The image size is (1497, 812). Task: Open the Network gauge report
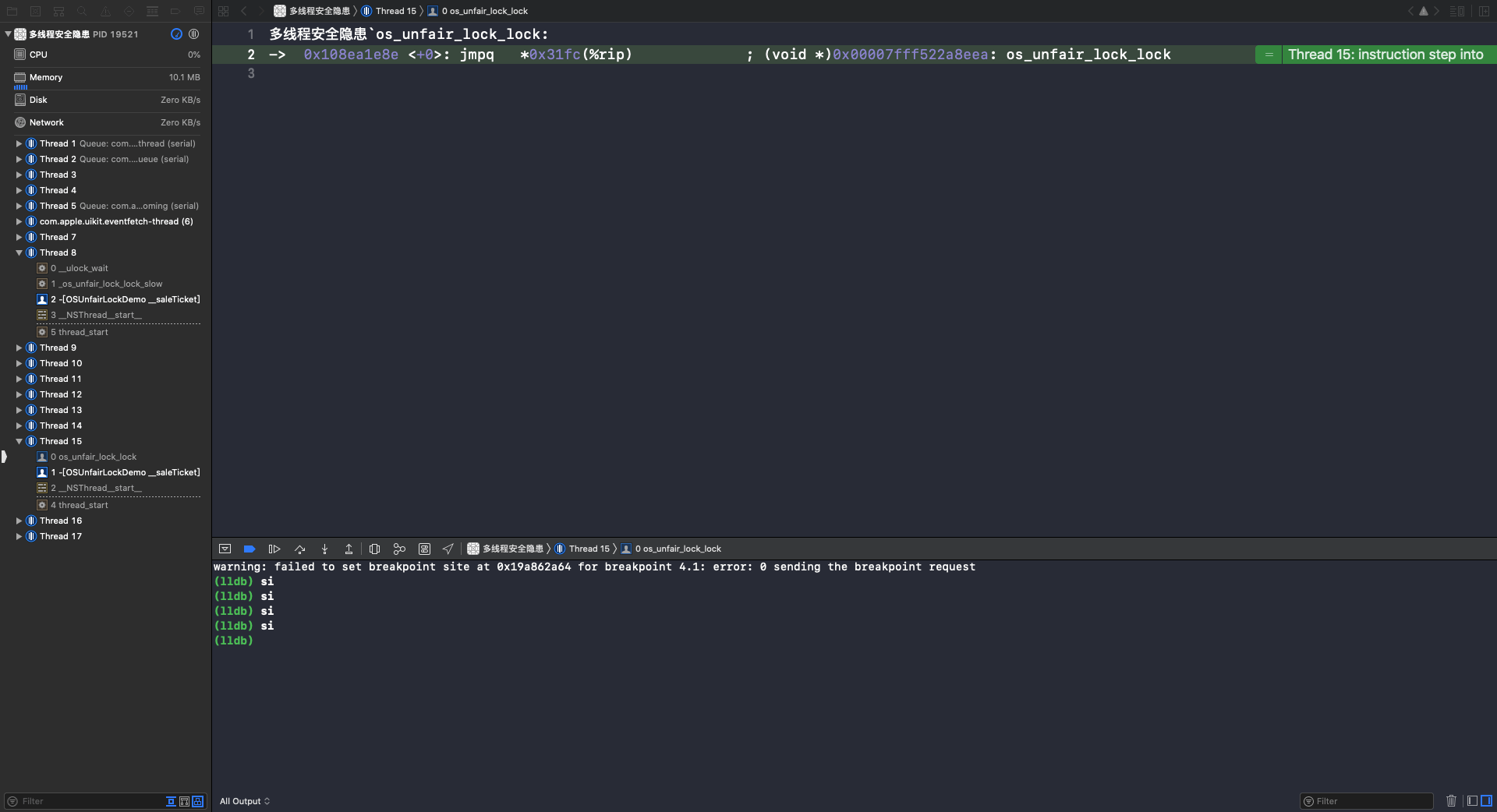[x=106, y=122]
